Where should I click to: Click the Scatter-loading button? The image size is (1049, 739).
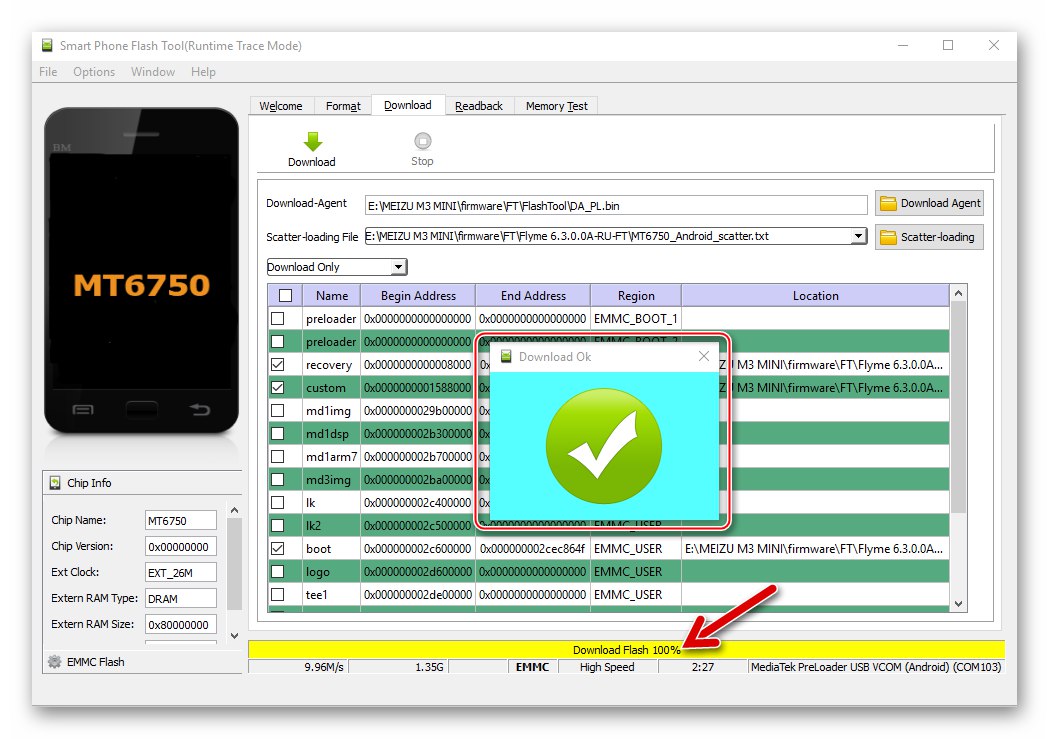point(929,237)
